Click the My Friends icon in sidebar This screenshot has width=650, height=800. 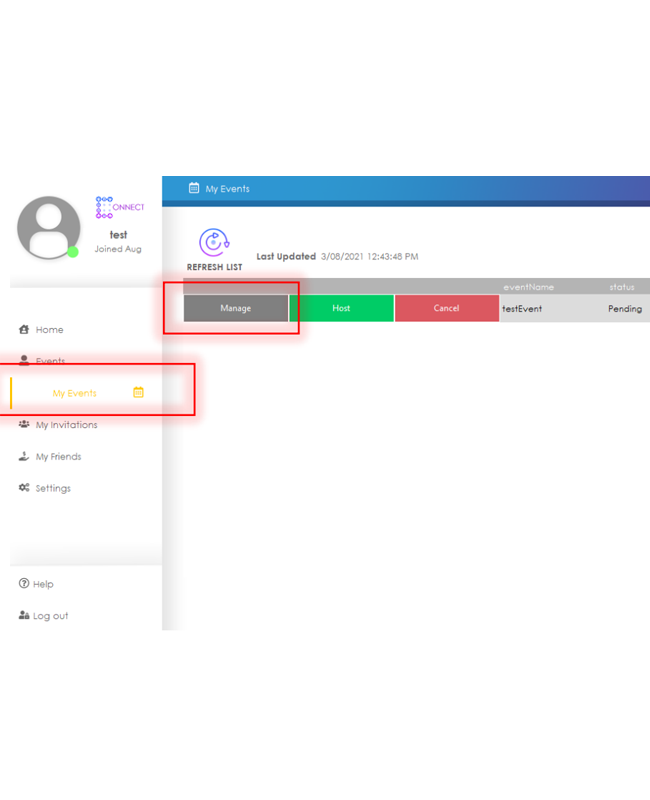24,457
